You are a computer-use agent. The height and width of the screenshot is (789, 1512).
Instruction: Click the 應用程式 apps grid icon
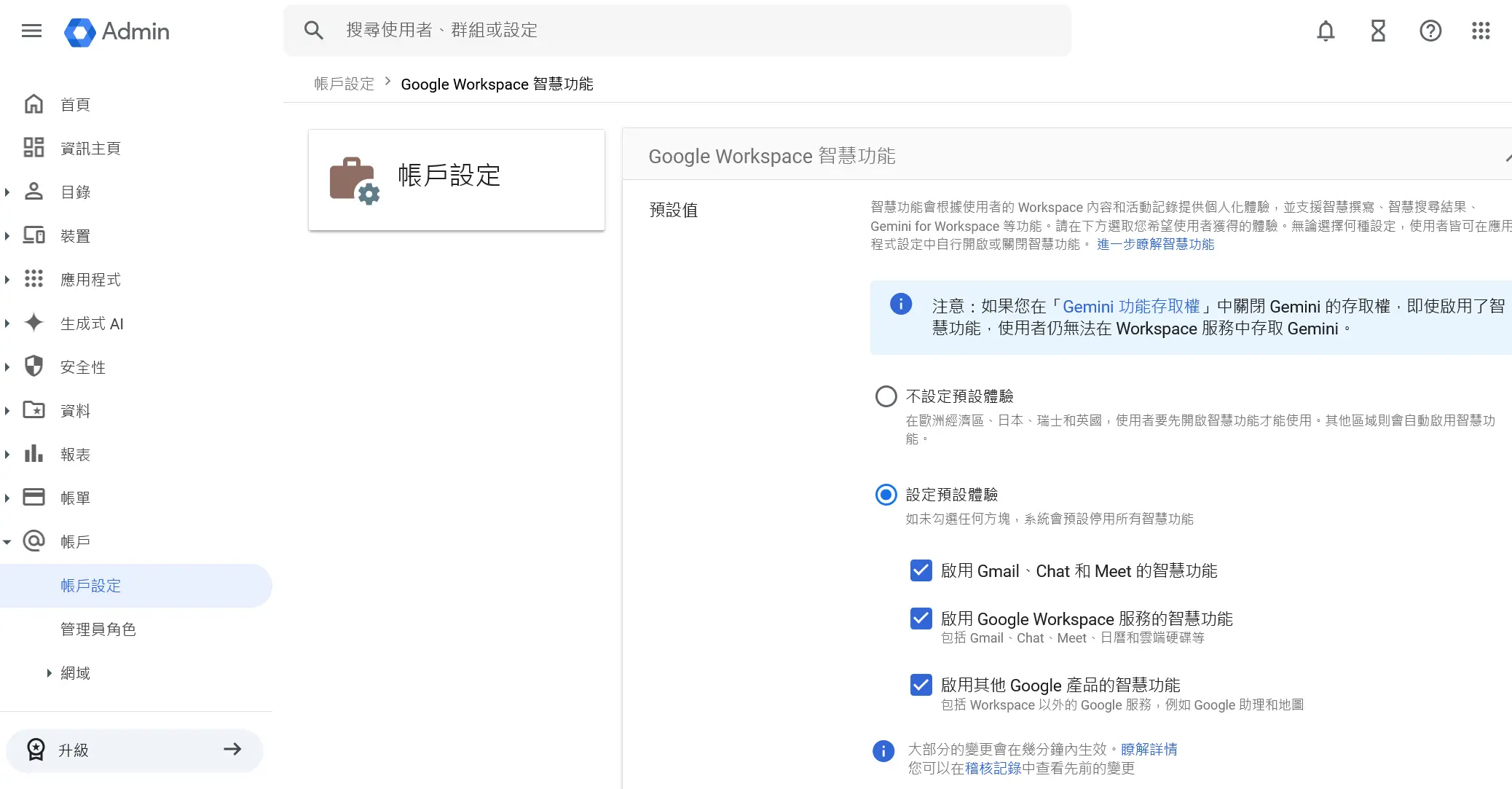point(34,279)
